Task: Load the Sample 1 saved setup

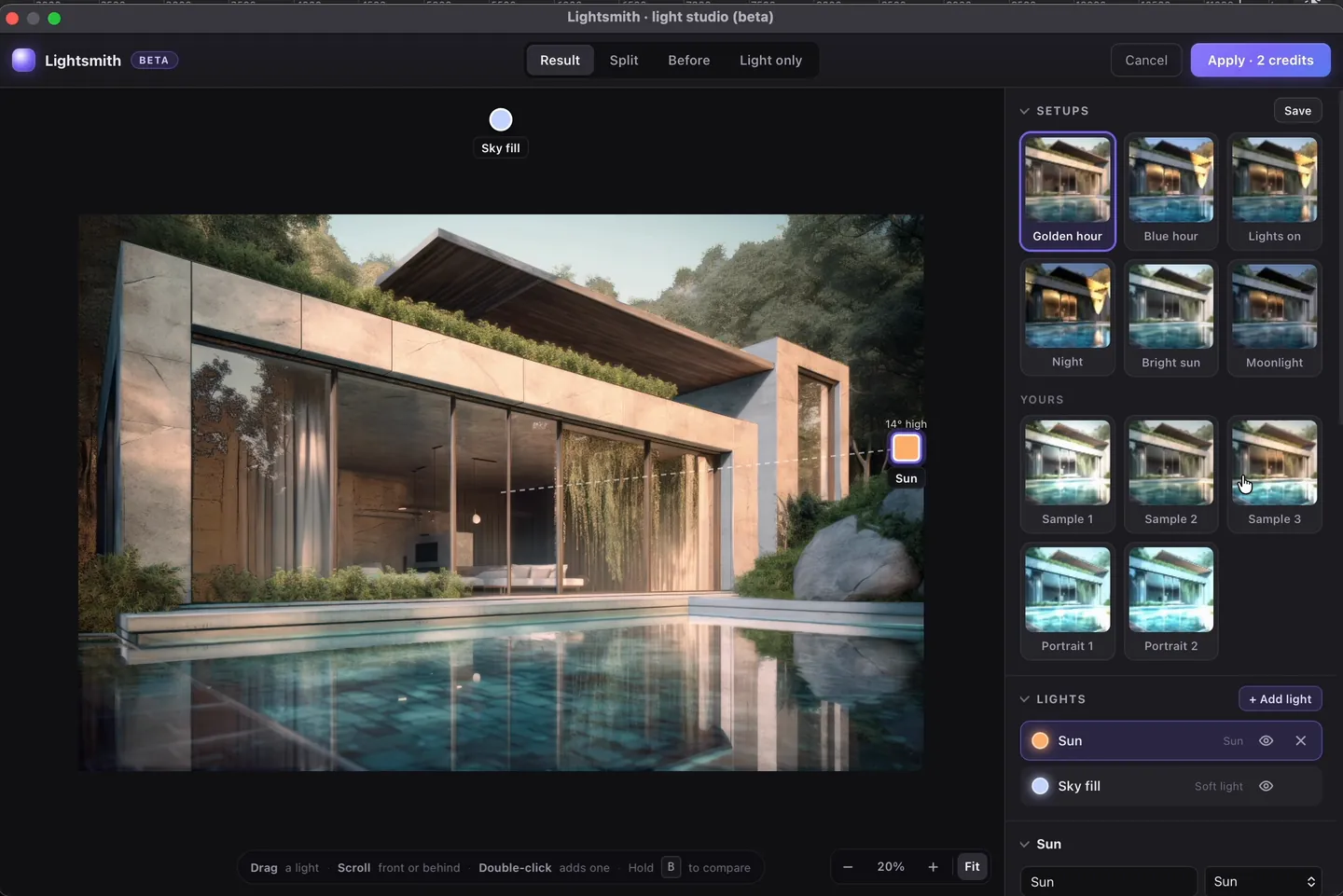Action: coord(1068,474)
